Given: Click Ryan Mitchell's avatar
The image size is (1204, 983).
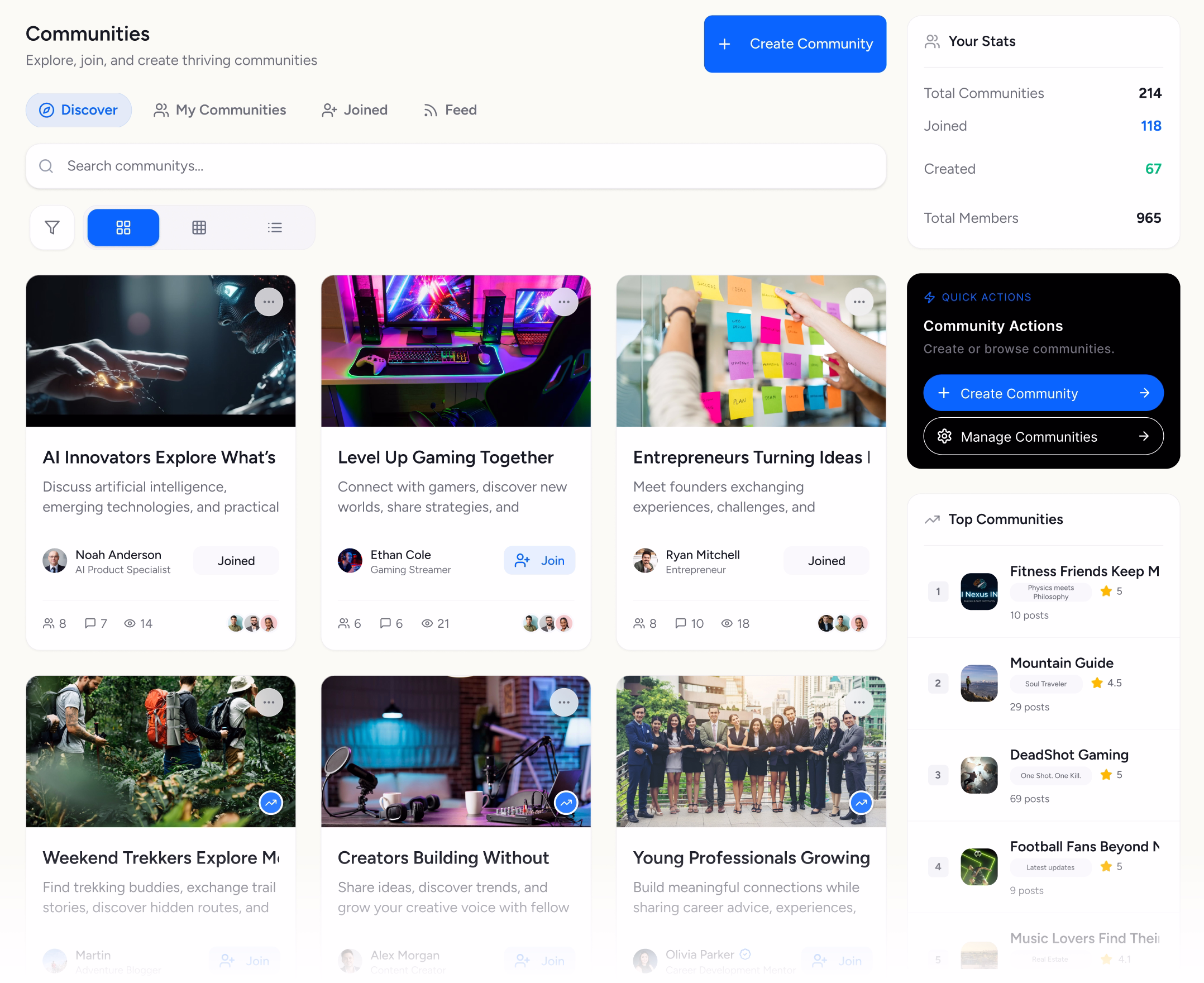Looking at the screenshot, I should coord(646,561).
